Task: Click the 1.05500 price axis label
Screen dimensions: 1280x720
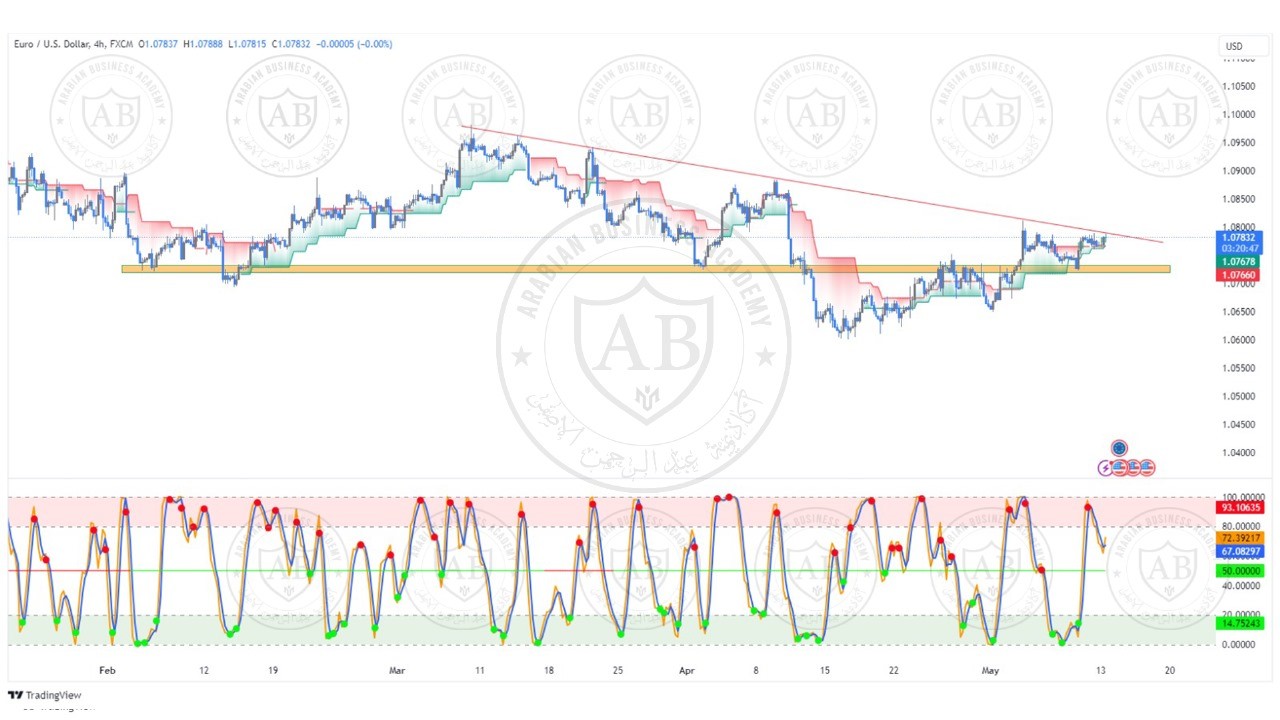Action: (x=1239, y=368)
